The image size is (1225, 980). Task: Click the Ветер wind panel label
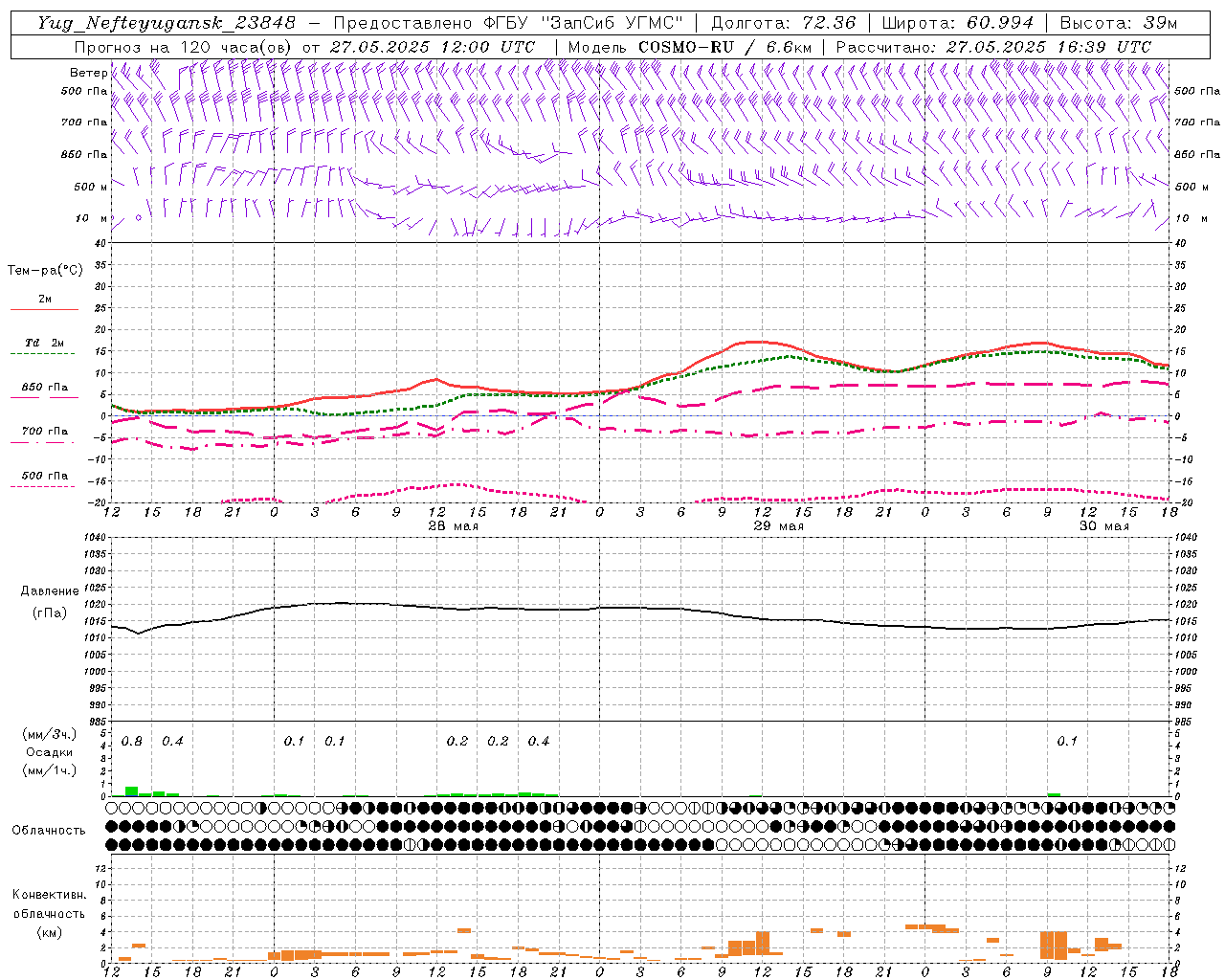[88, 73]
